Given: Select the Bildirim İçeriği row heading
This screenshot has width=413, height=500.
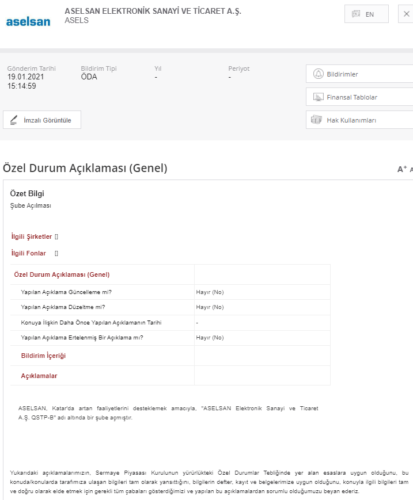Looking at the screenshot, I should pos(43,356).
